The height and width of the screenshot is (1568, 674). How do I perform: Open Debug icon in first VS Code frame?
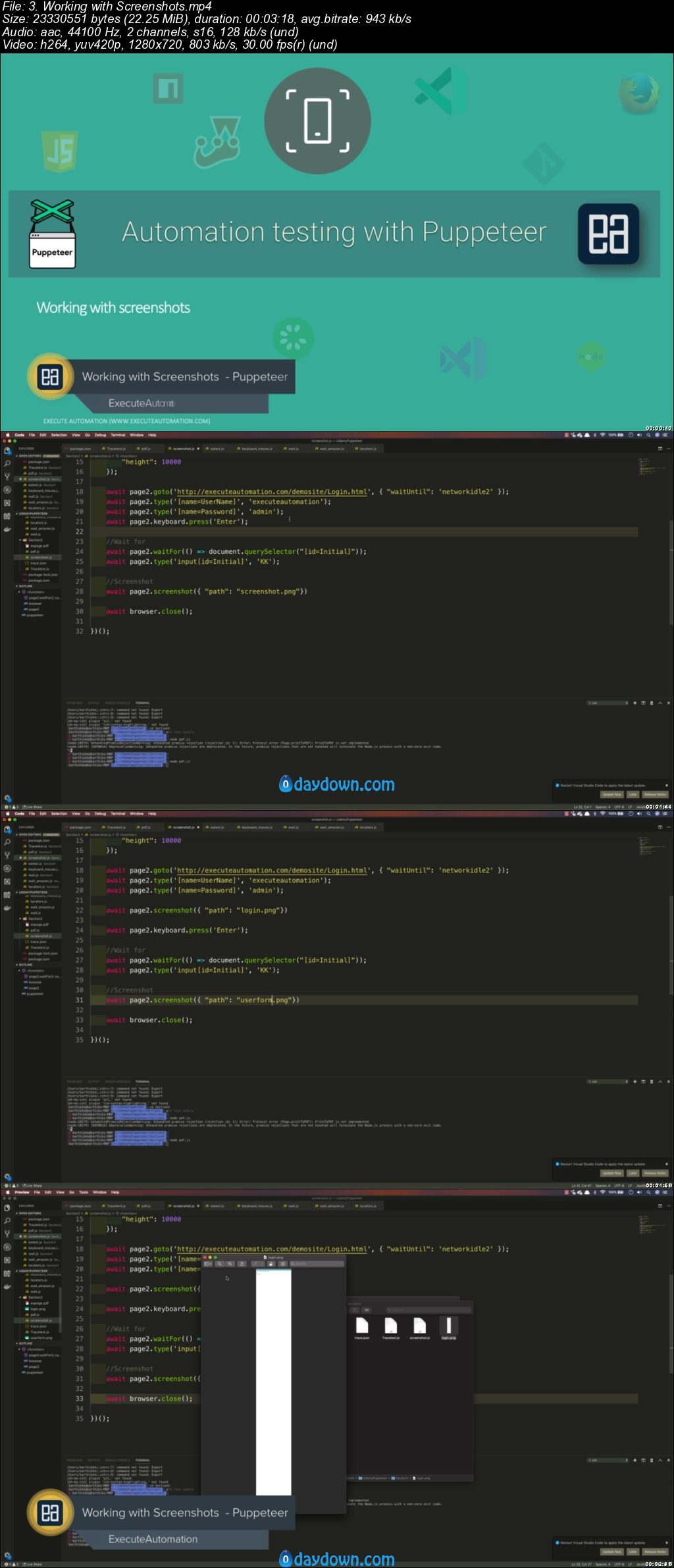[x=7, y=490]
